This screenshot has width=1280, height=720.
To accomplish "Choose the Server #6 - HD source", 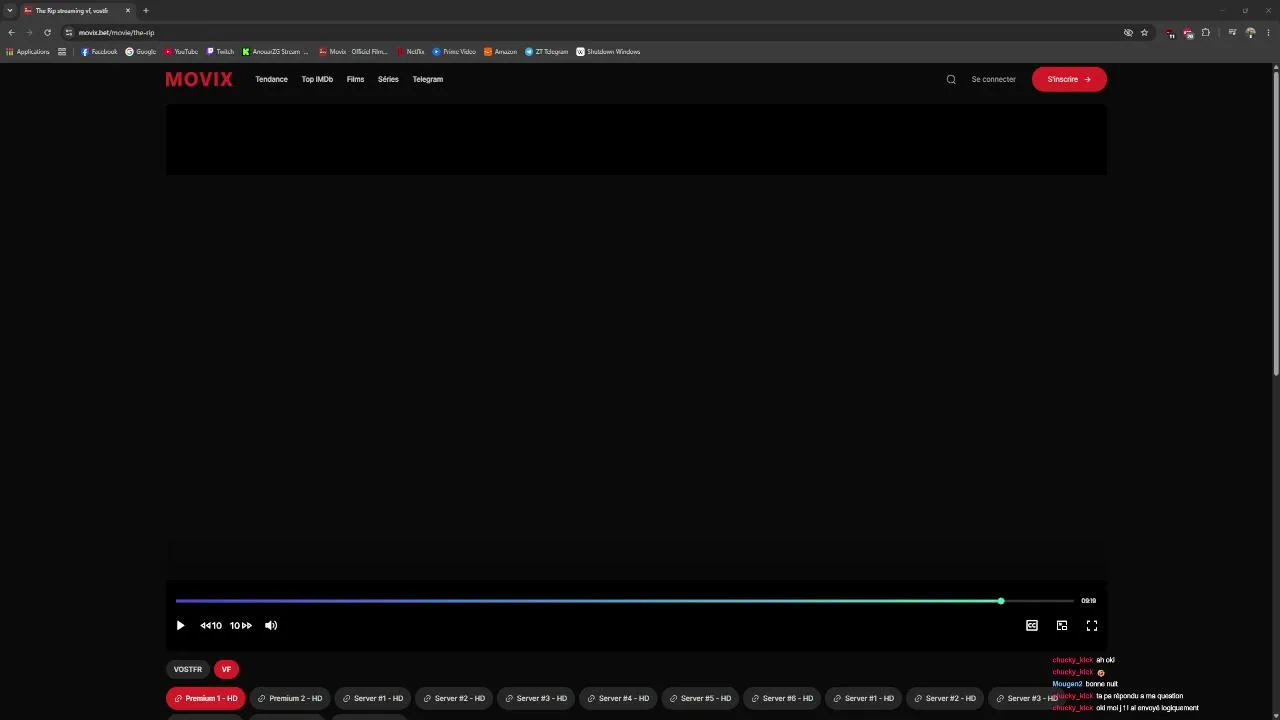I will pos(782,698).
